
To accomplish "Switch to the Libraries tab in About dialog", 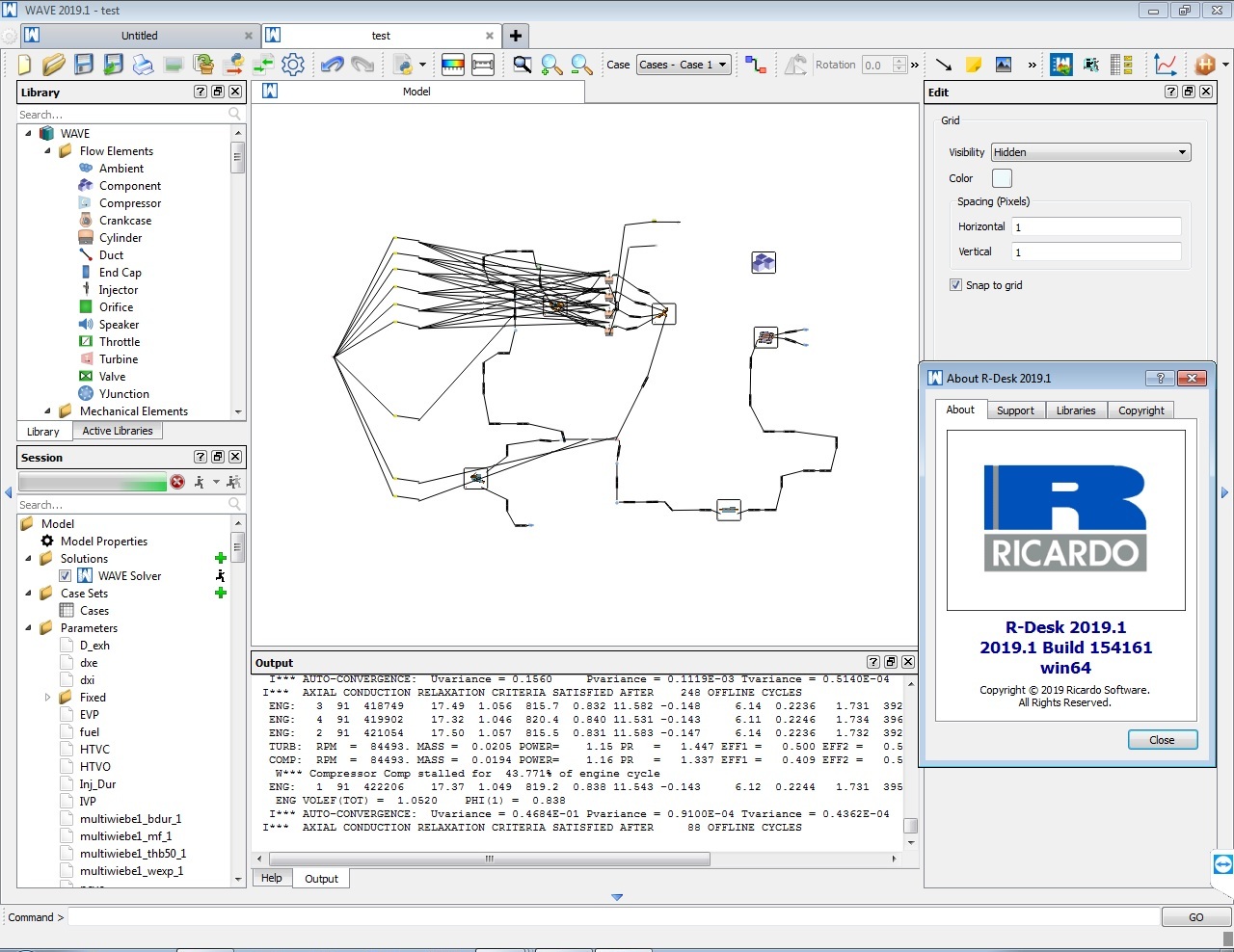I will coord(1075,410).
